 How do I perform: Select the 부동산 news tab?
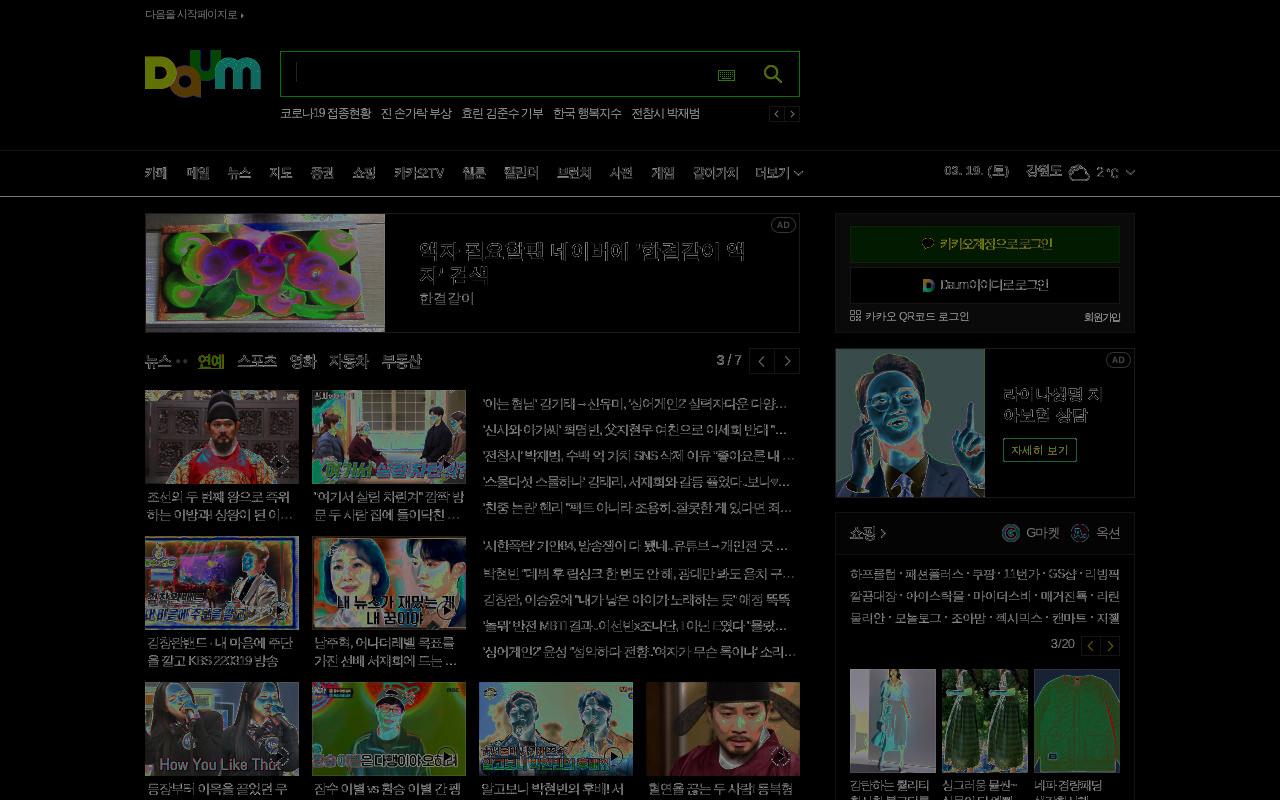[402, 361]
